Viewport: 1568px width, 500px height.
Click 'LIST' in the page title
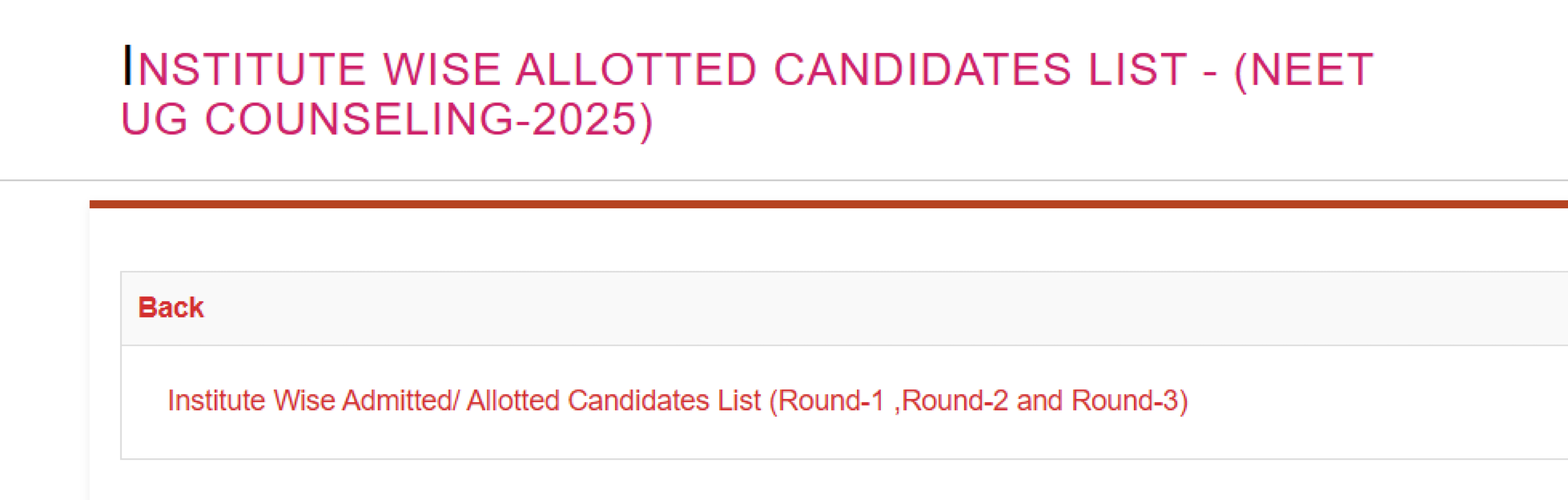(x=1138, y=69)
